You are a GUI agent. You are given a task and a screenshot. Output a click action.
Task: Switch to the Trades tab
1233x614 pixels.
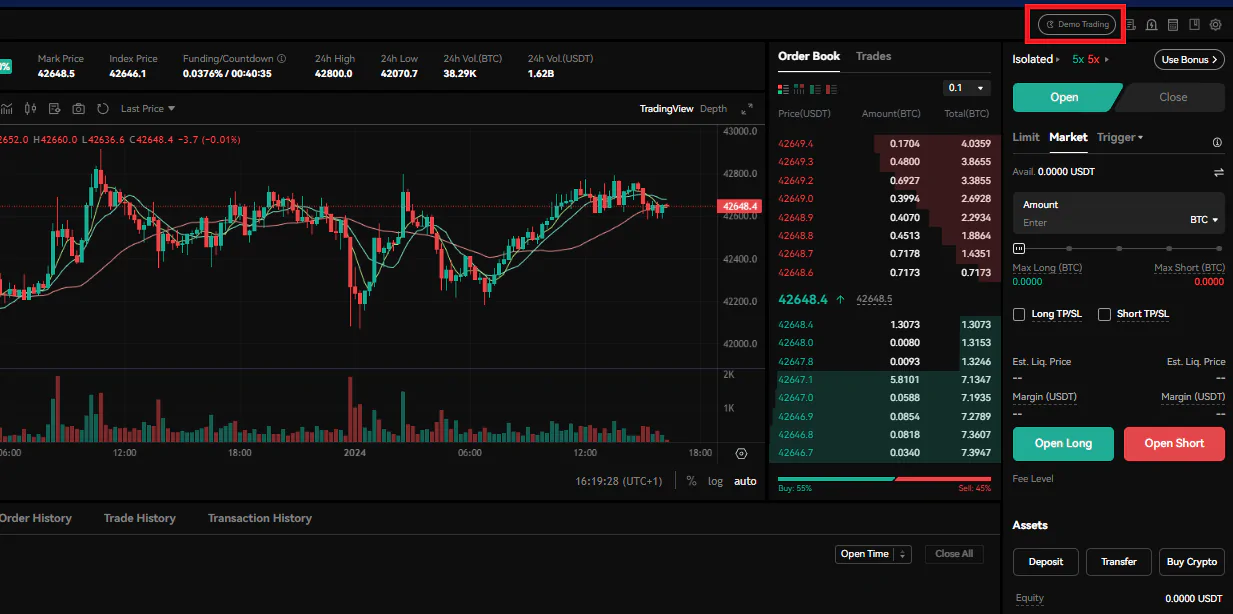pos(873,56)
